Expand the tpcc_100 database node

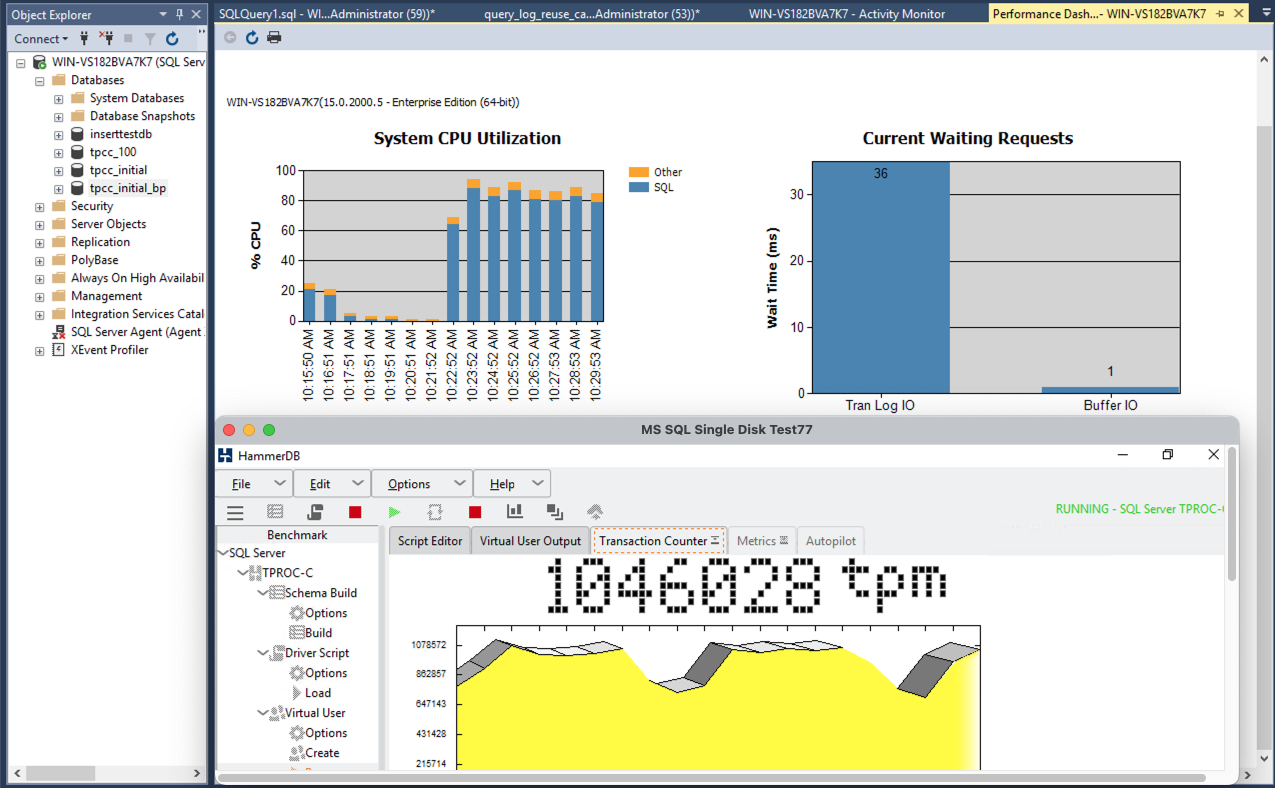point(59,153)
